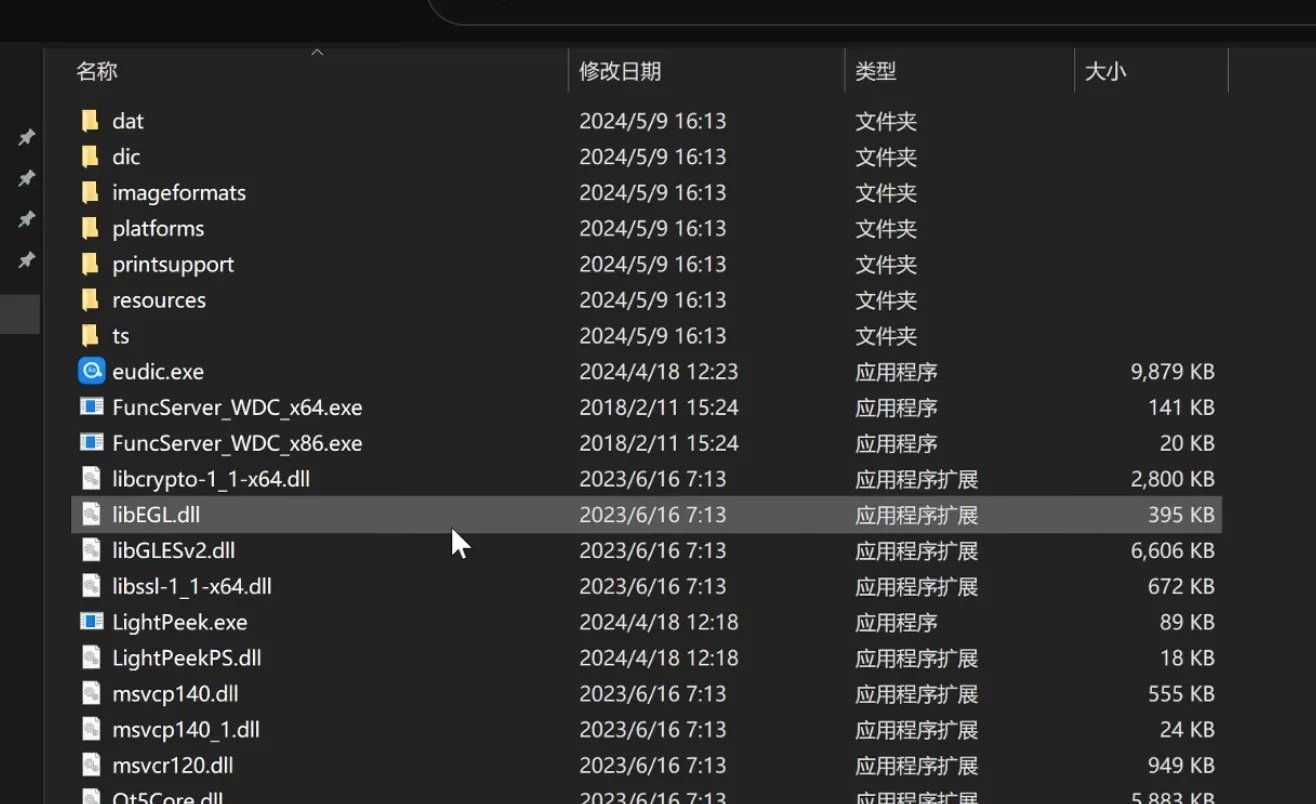The width and height of the screenshot is (1316, 804).
Task: Click the FuncServer_WDC_x64.exe file icon
Action: (91, 407)
